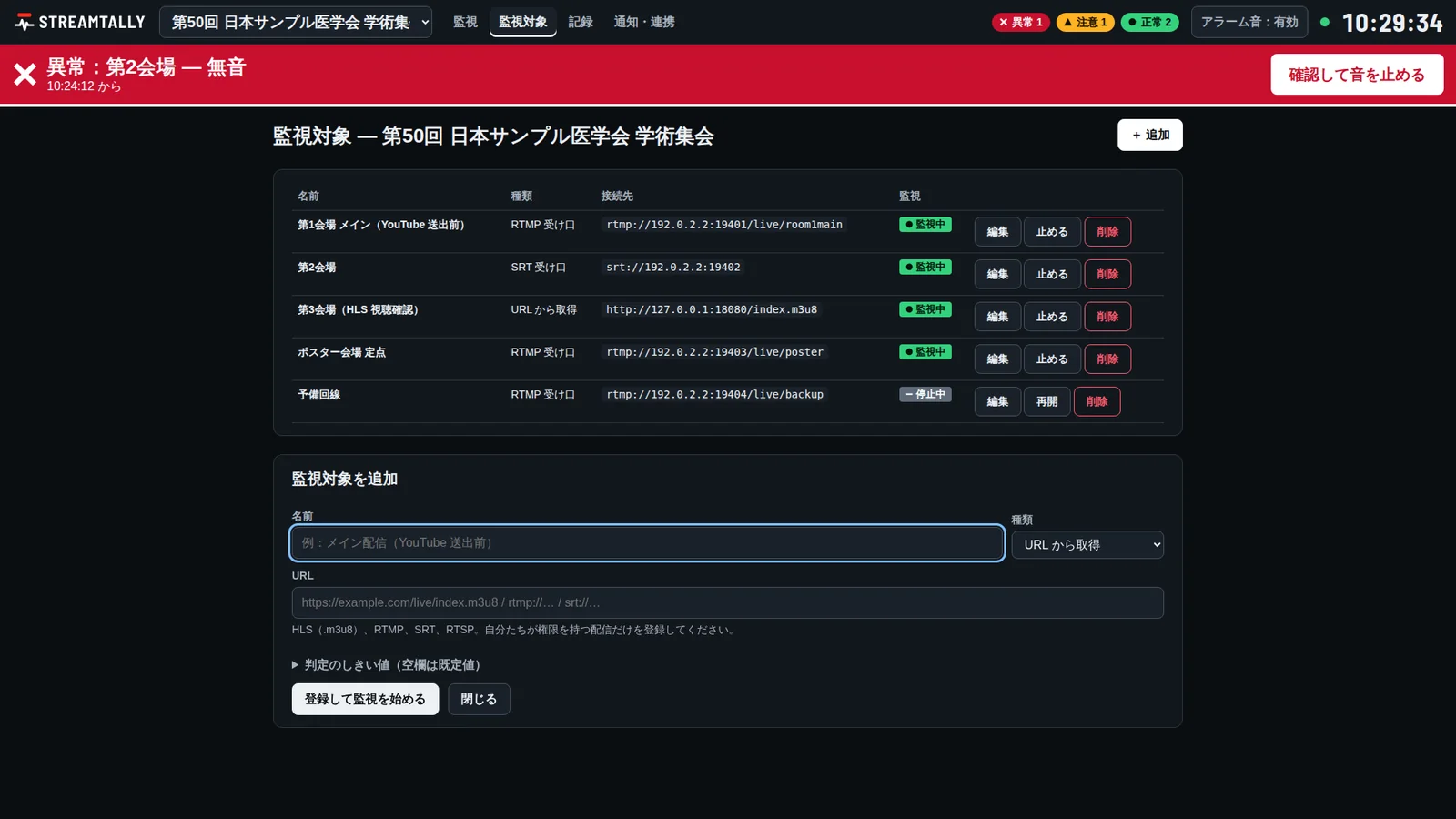Open the 記録 tab

(581, 22)
